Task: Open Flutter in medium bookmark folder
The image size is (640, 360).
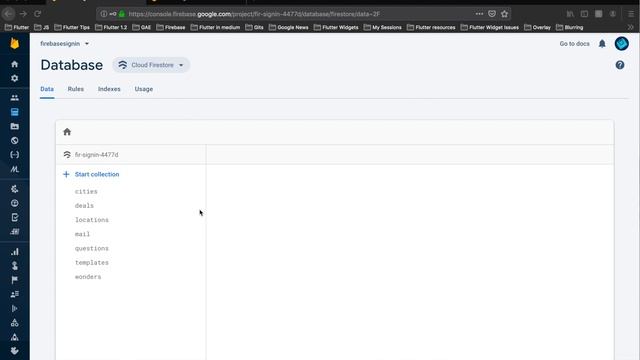Action: click(x=215, y=27)
